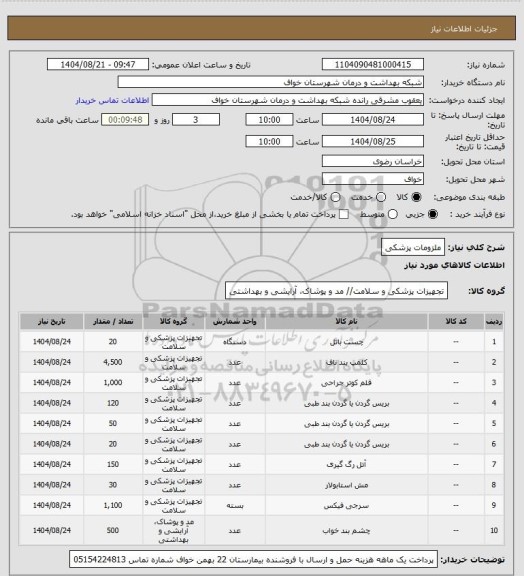
Task: Click response deadline date 1404/08/24 field
Action: (x=373, y=120)
